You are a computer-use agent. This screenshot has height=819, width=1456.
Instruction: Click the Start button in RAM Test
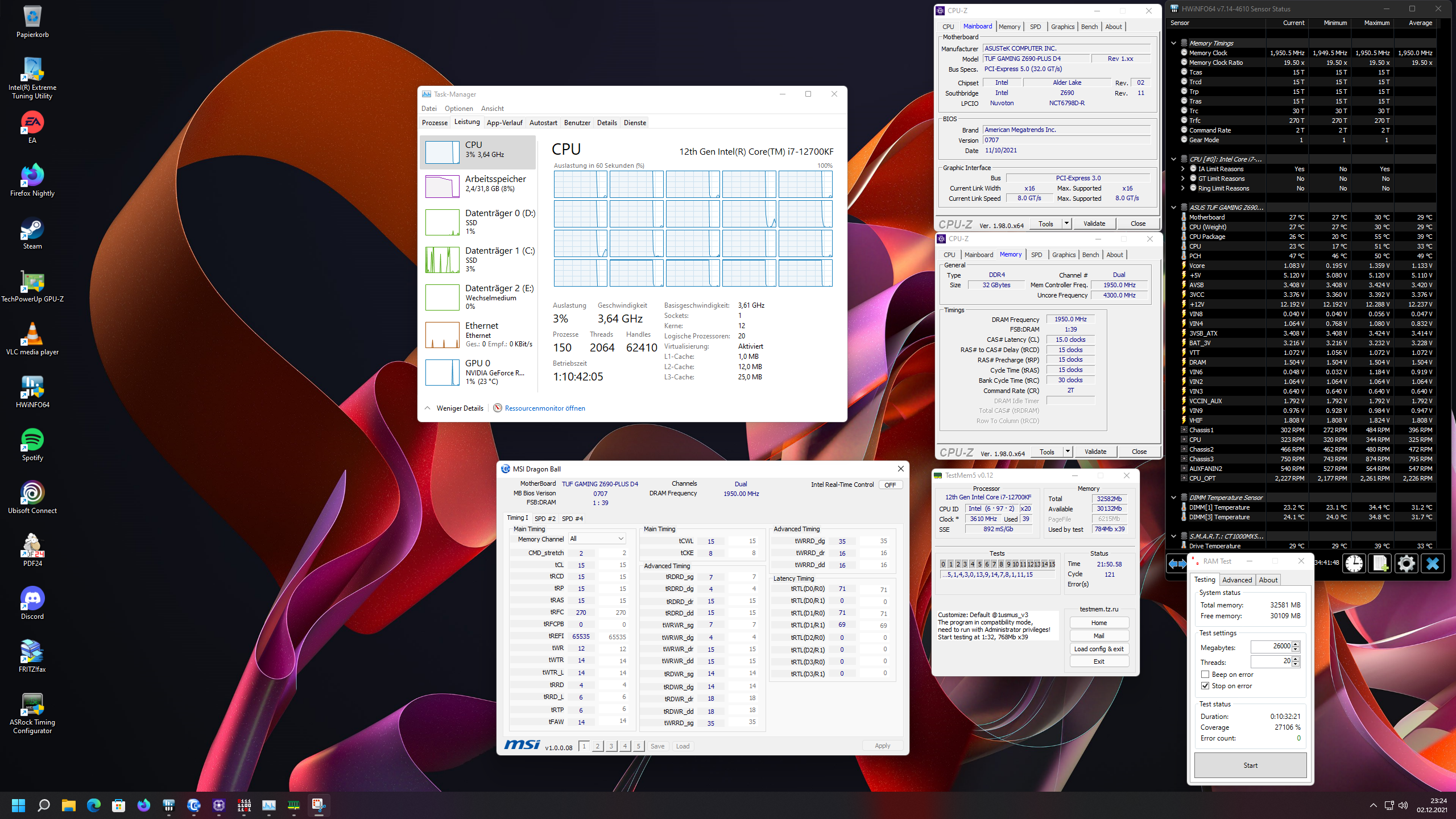coord(1250,766)
